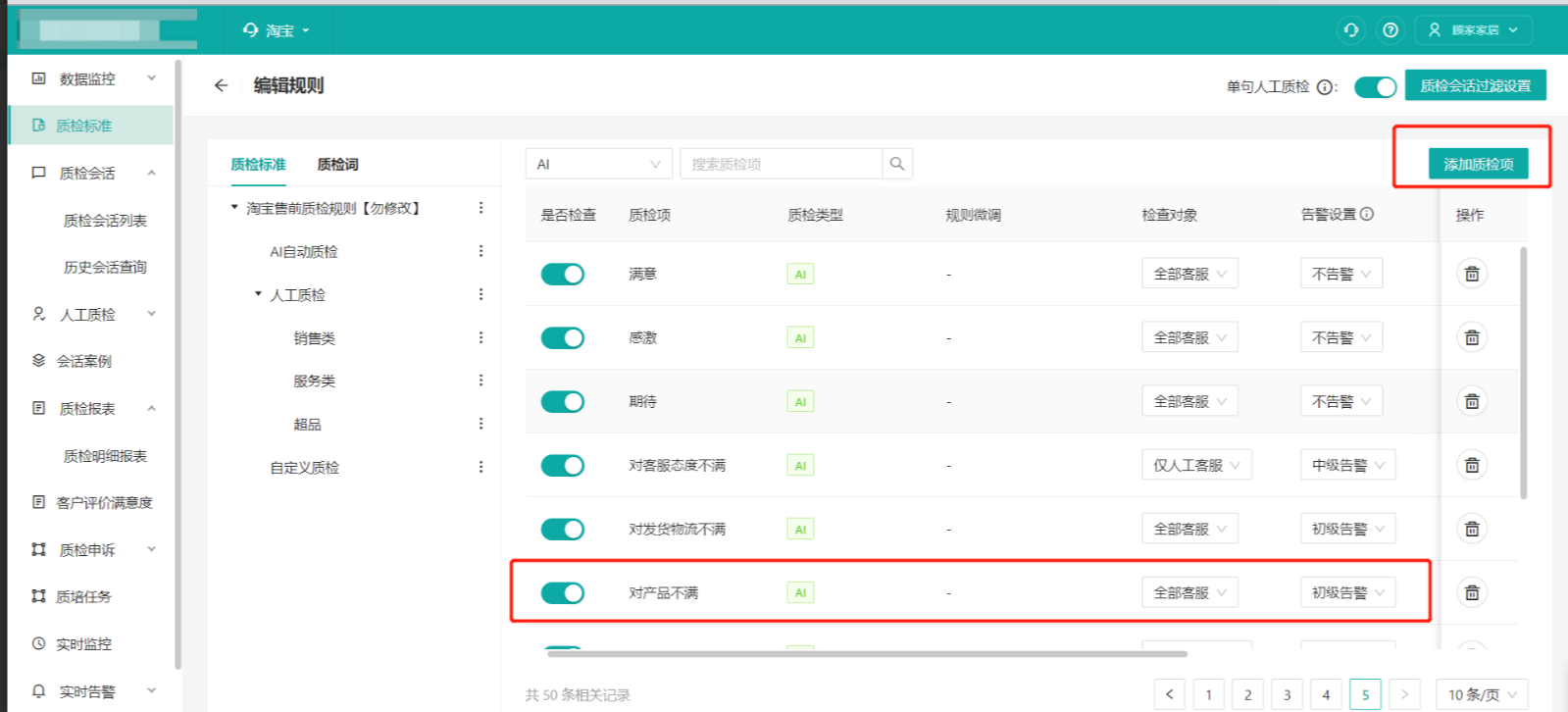The height and width of the screenshot is (712, 1568).
Task: Click the 实时监控 clock icon
Action: coord(38,643)
